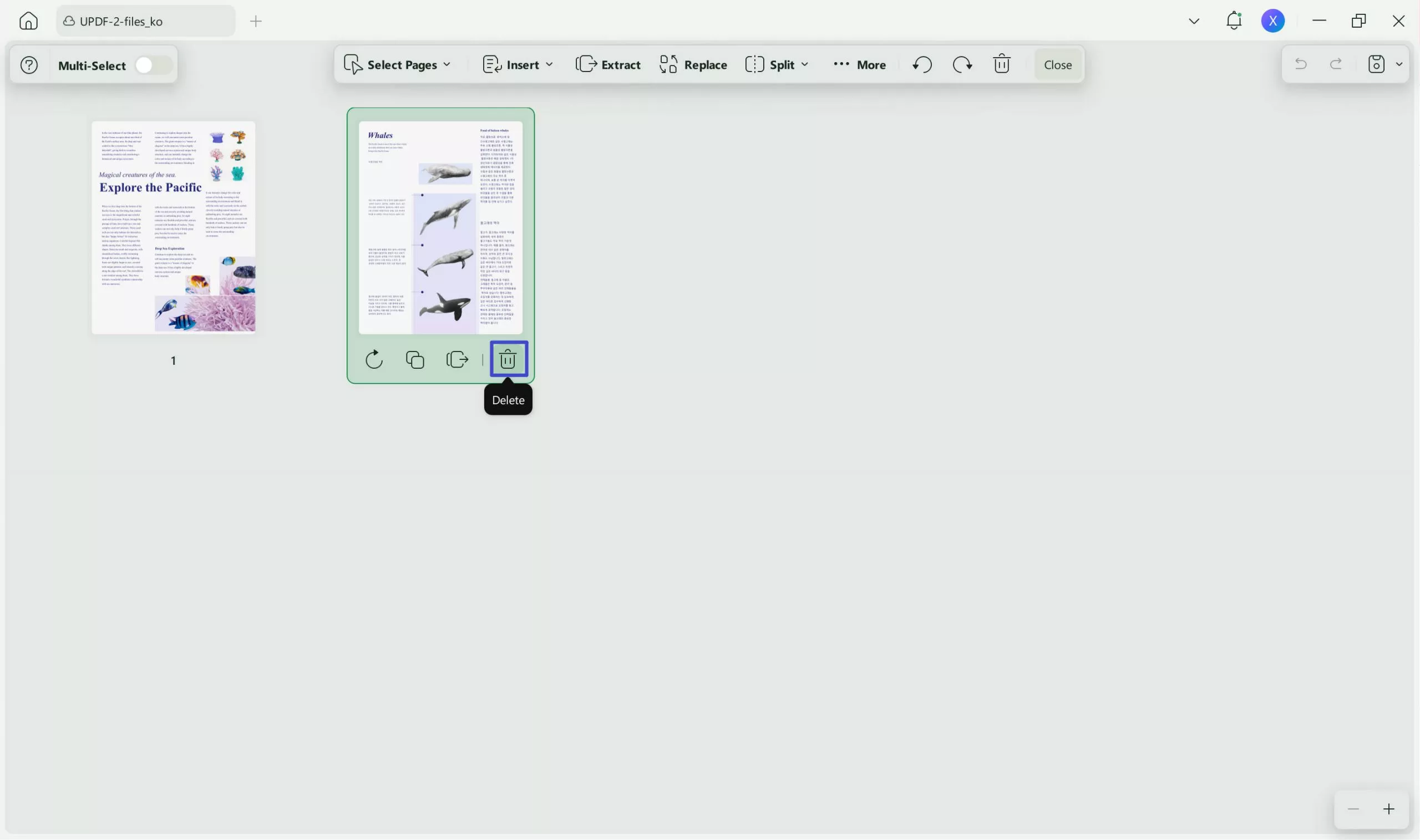Rotate the selected whale page
The height and width of the screenshot is (840, 1420).
click(x=373, y=359)
